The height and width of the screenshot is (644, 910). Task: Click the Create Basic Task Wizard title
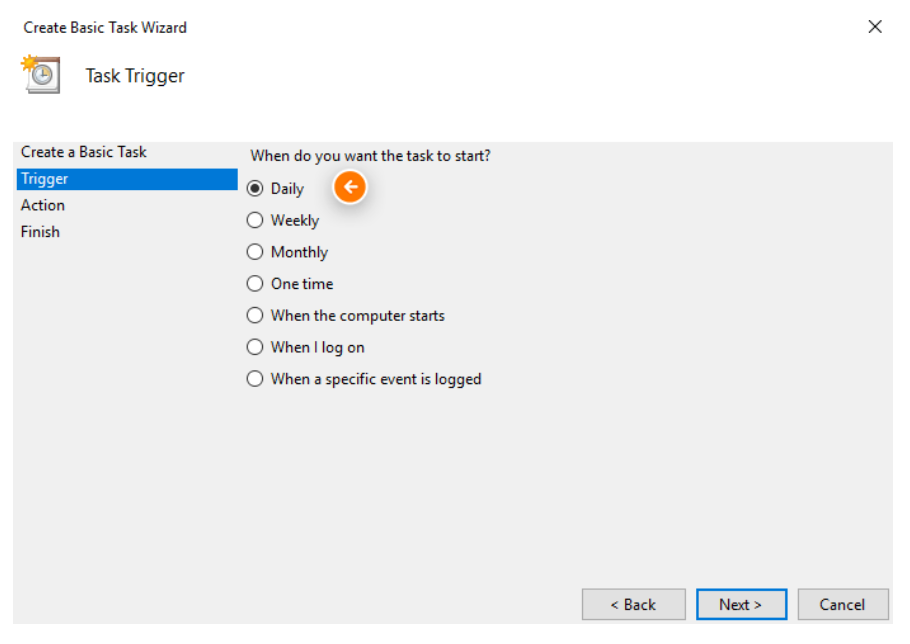[x=105, y=27]
